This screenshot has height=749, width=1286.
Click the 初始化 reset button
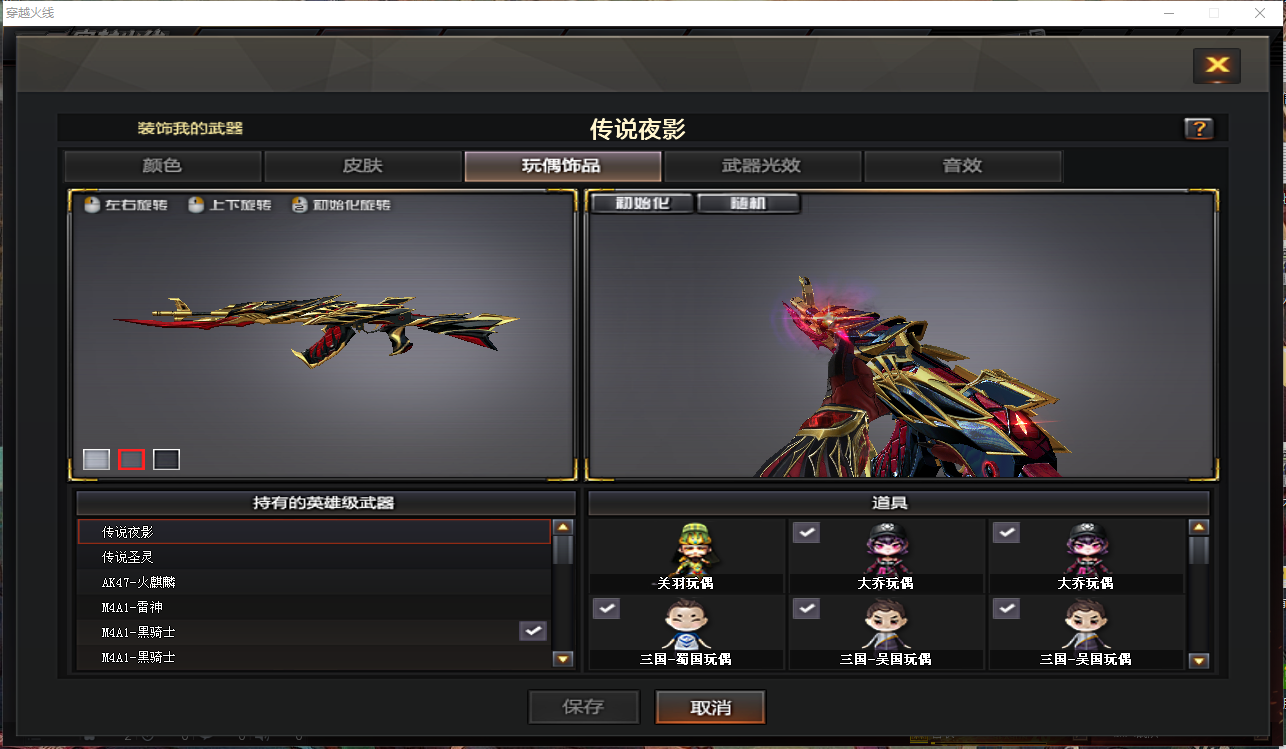pyautogui.click(x=642, y=203)
